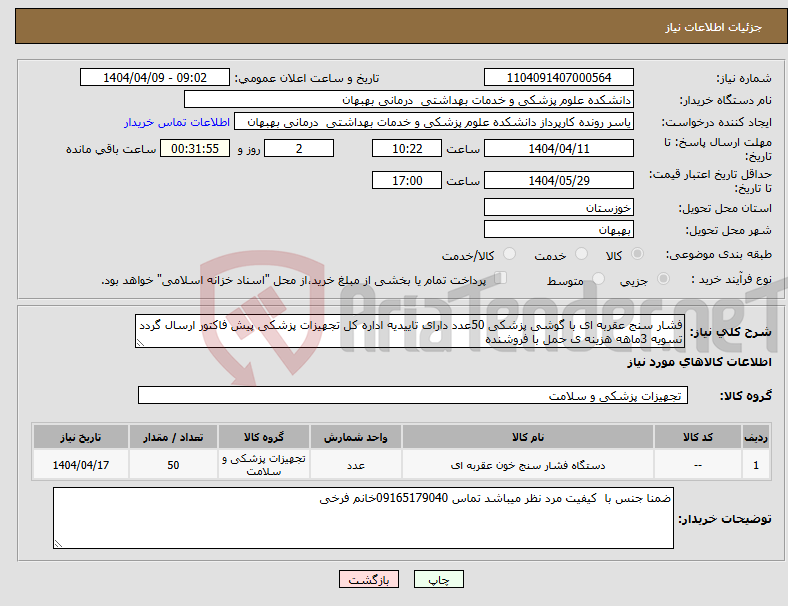
Task: Click the شماره نیاز field 1104091407000564
Action: 558,77
